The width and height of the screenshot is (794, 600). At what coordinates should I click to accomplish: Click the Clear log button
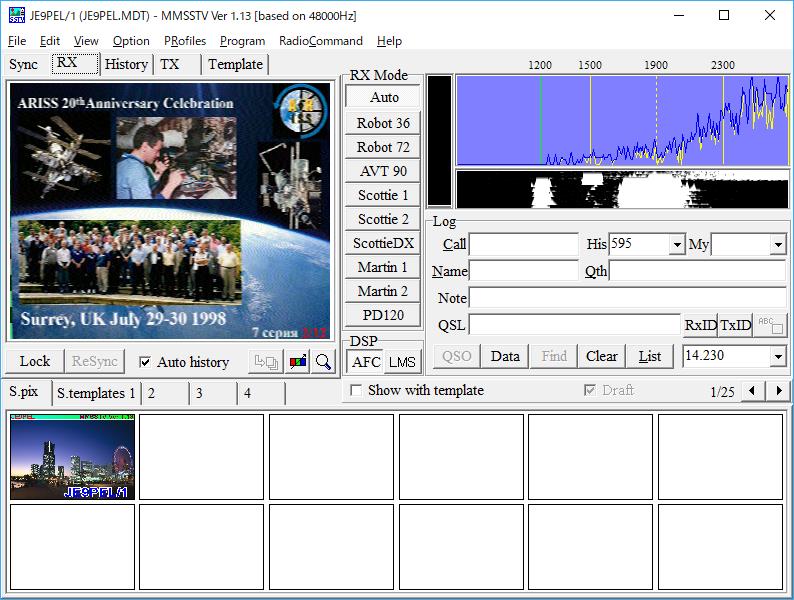(602, 356)
